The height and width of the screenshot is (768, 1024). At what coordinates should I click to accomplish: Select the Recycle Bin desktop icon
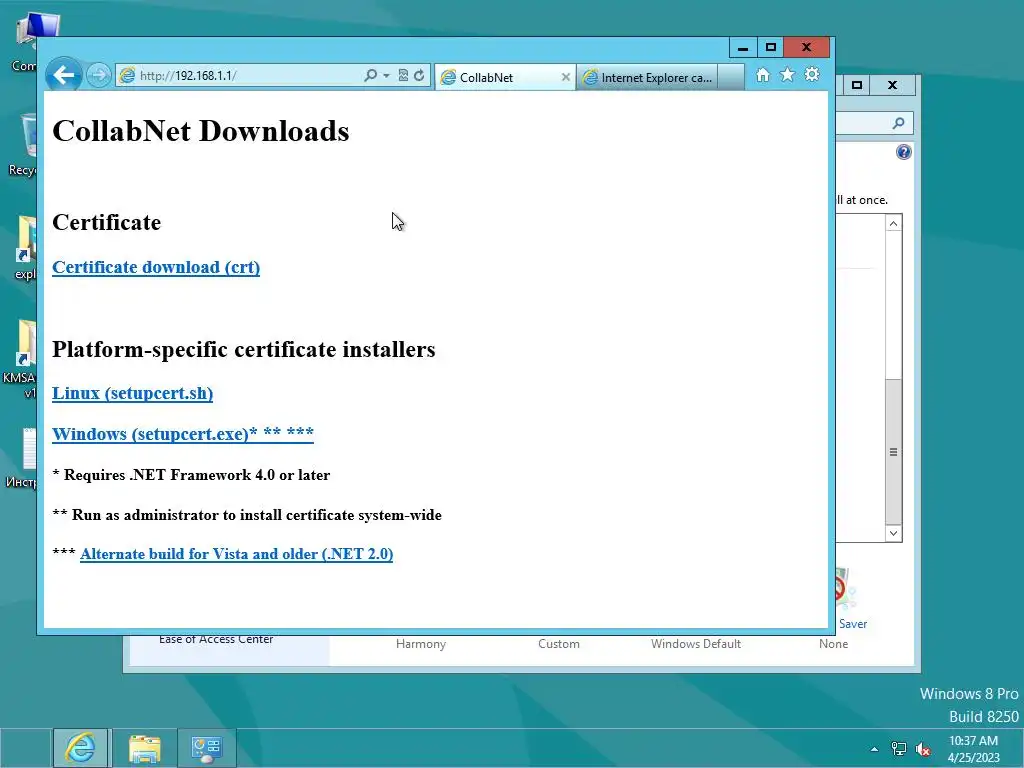point(24,145)
